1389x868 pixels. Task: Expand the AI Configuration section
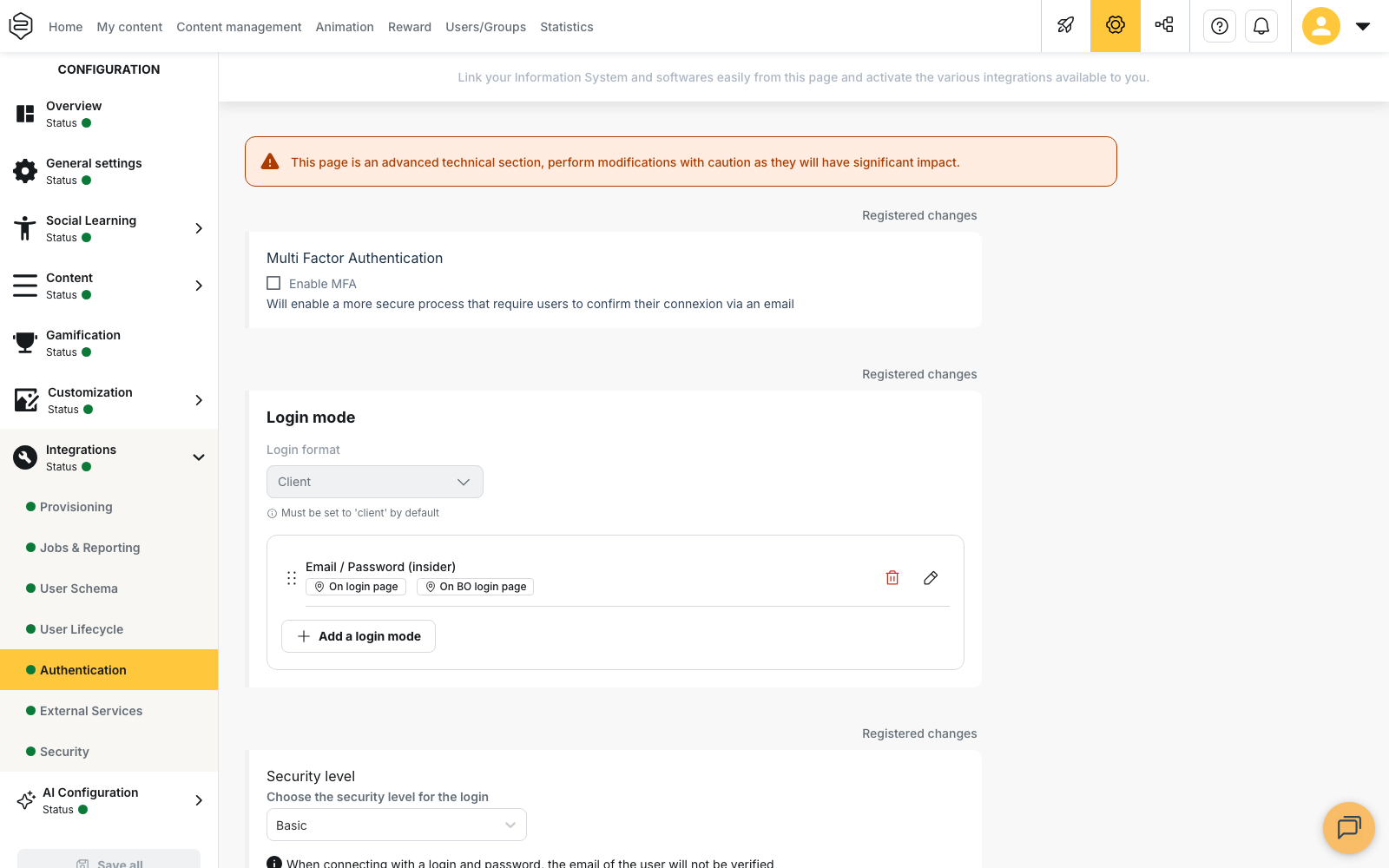click(x=199, y=800)
